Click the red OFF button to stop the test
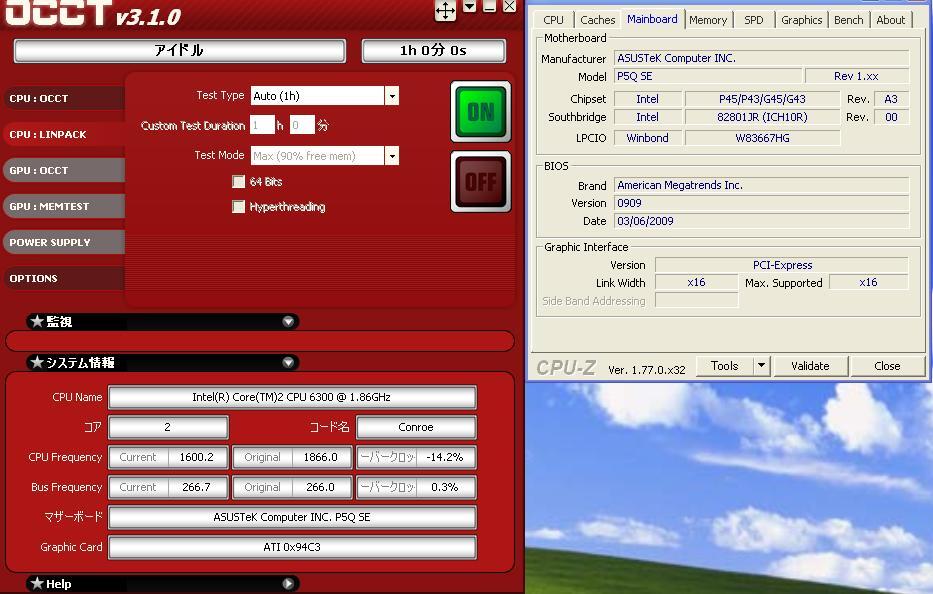The height and width of the screenshot is (594, 933). coord(480,182)
